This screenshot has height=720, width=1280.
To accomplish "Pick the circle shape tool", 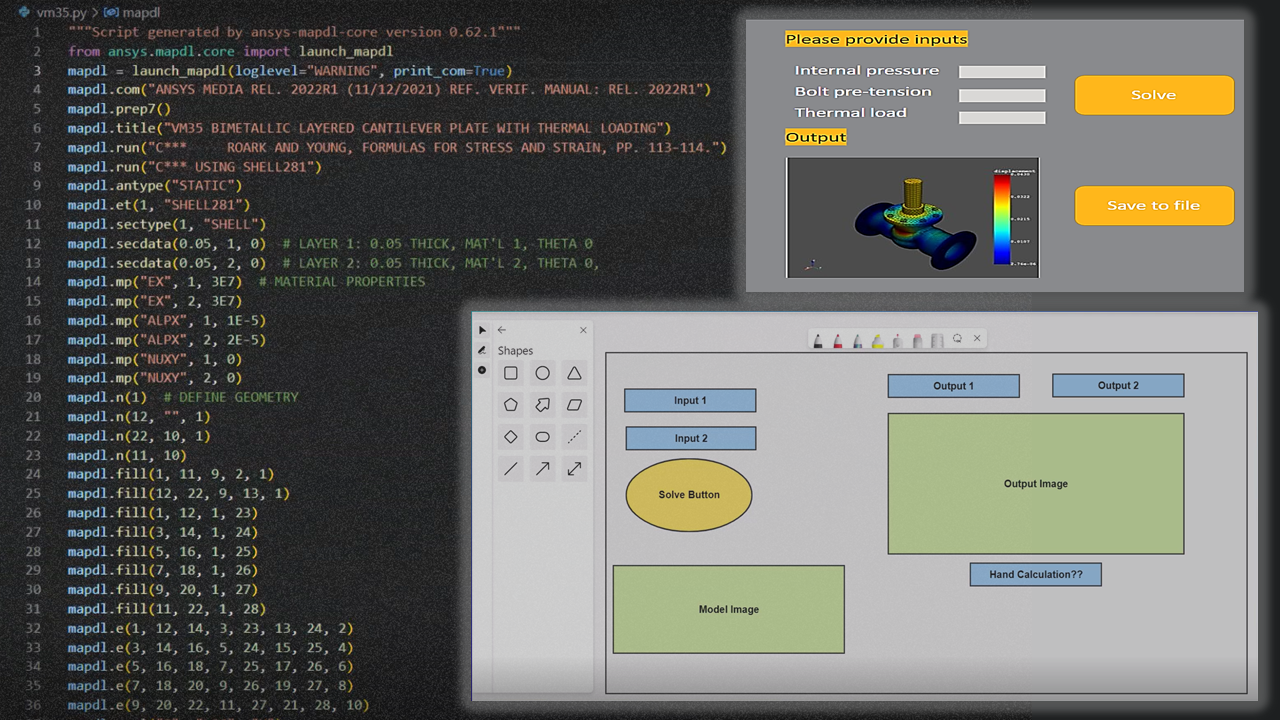I will point(542,374).
